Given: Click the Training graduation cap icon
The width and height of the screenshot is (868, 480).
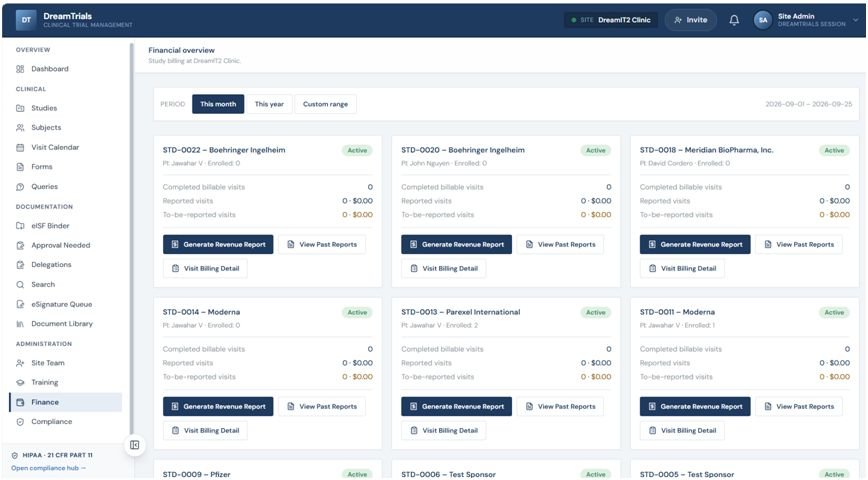Looking at the screenshot, I should 20,383.
